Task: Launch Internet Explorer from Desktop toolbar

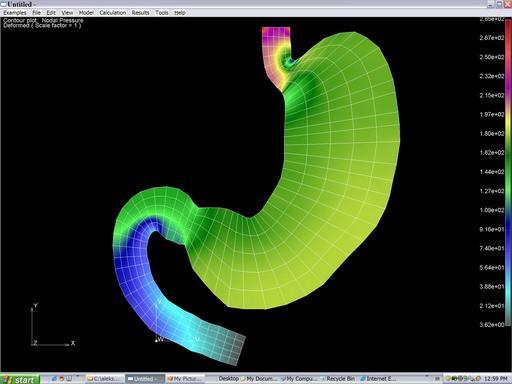Action: (378, 379)
